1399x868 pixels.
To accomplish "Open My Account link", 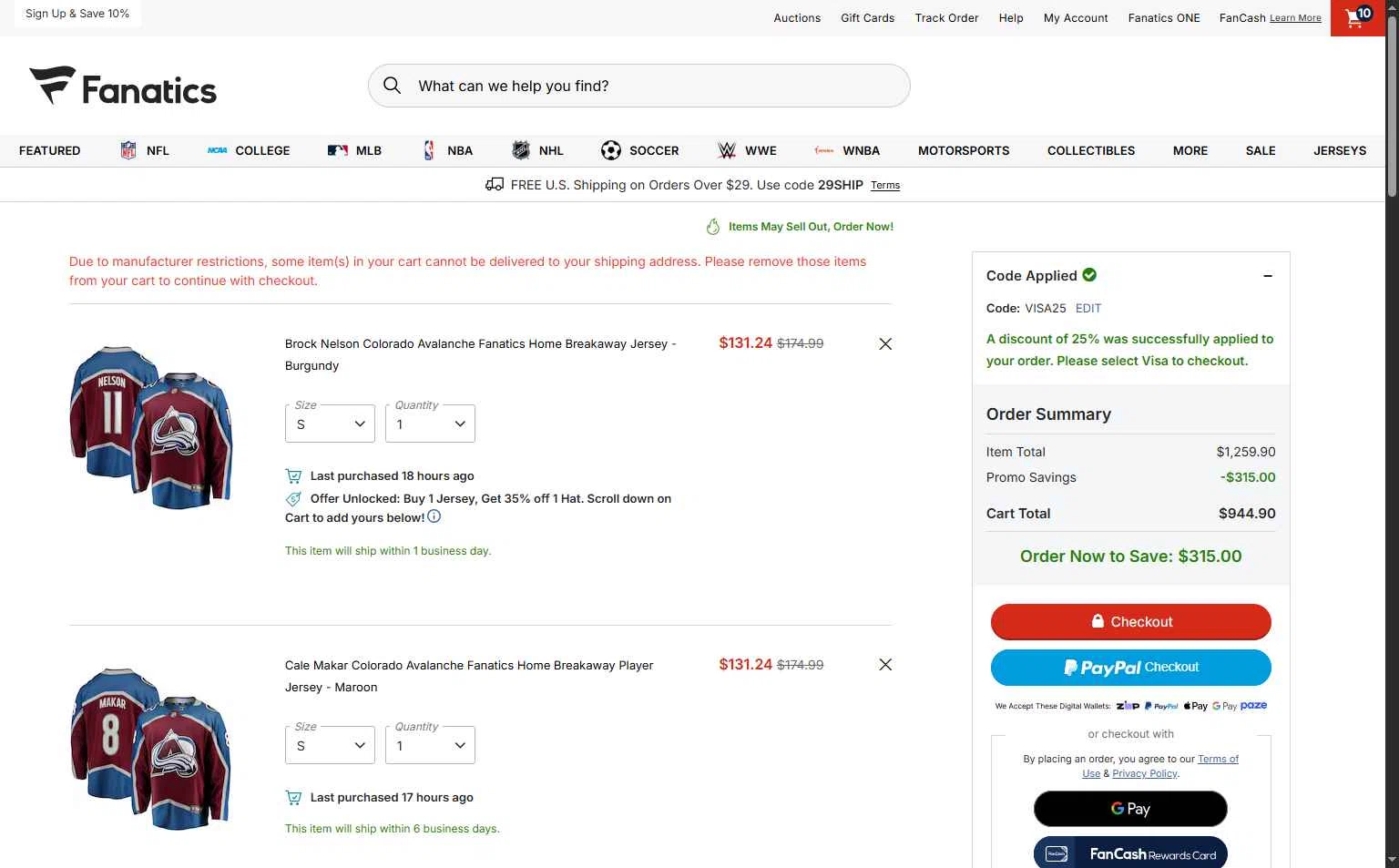I will tap(1076, 17).
